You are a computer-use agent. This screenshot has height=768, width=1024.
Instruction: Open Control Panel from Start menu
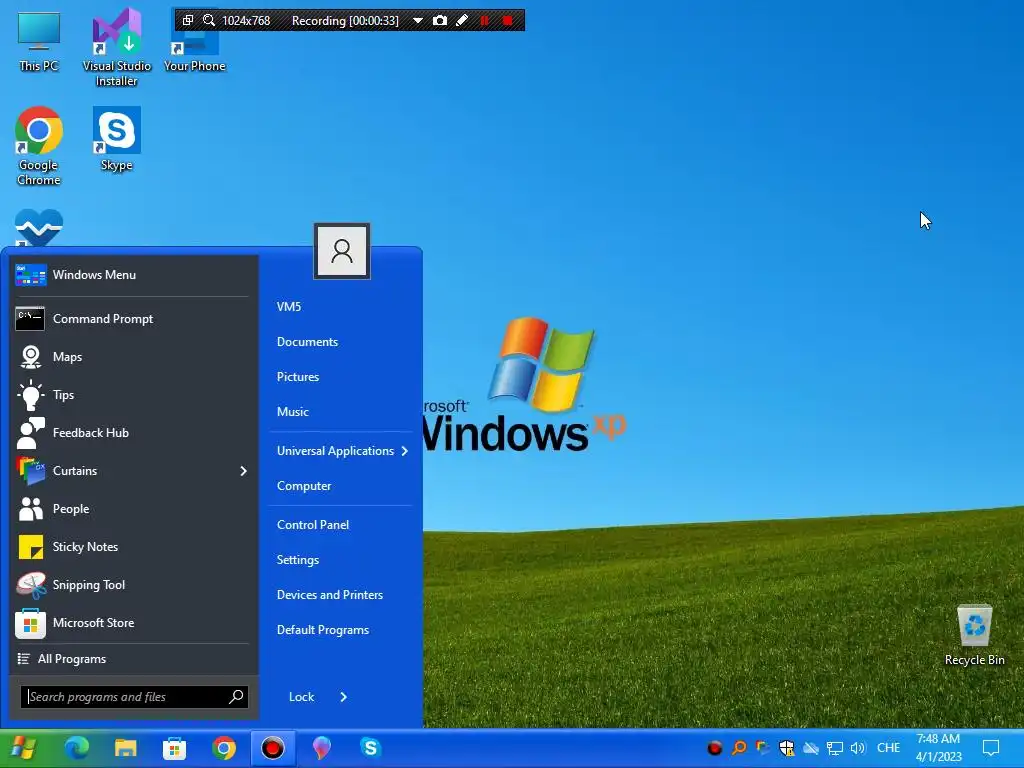click(x=313, y=524)
